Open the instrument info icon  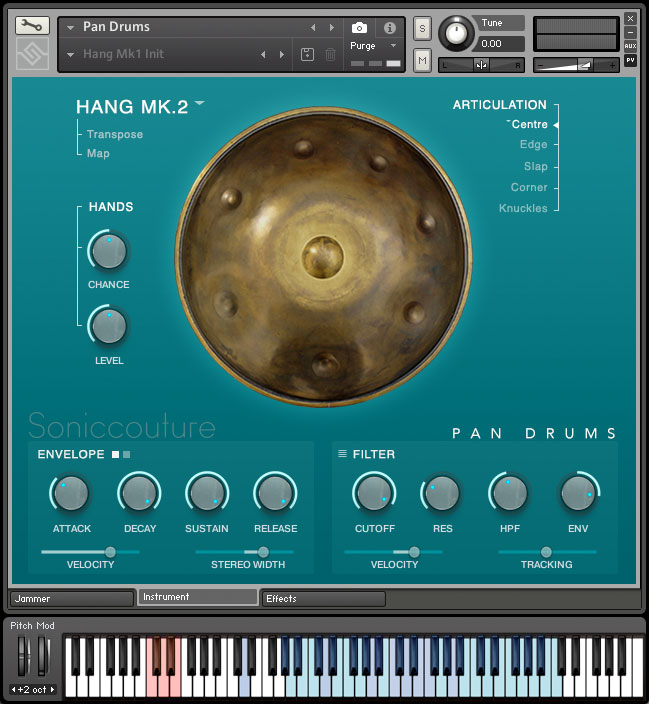coord(389,28)
